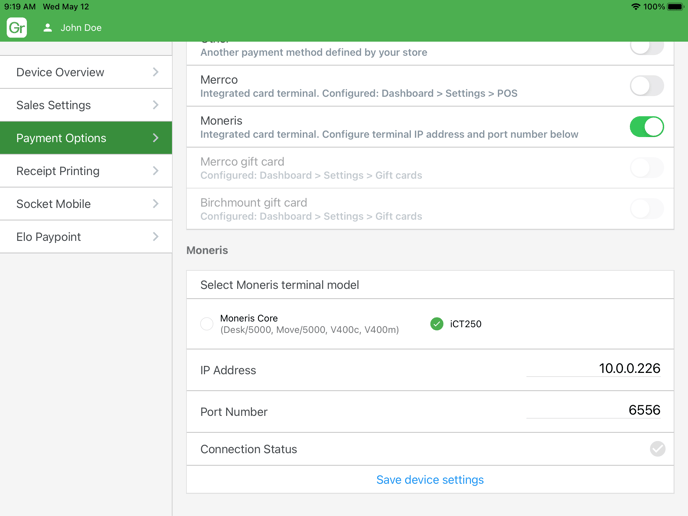Edit the IP Address field
Screen dimensions: 688x516
pos(593,369)
